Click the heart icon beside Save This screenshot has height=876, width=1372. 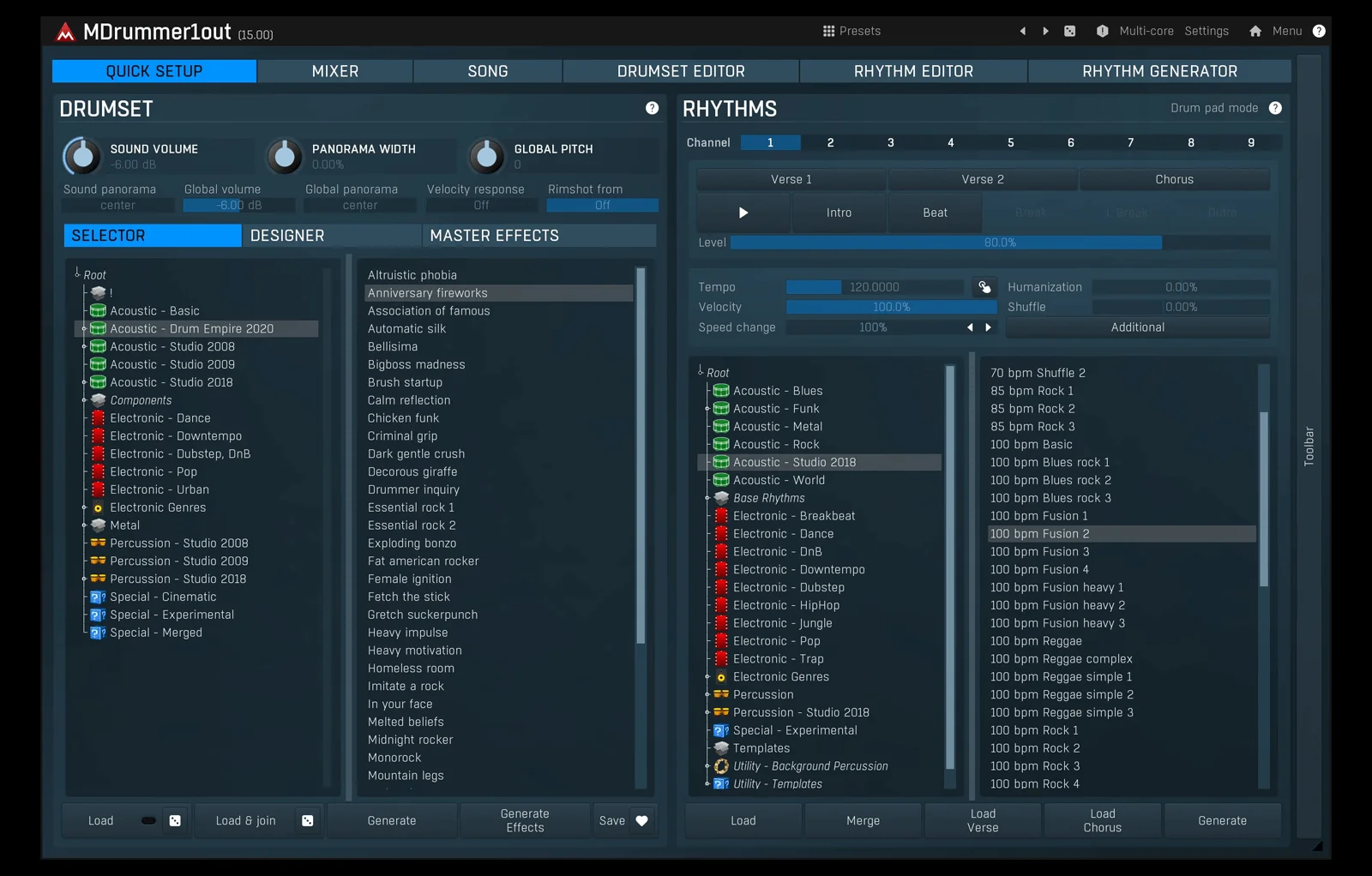[641, 820]
